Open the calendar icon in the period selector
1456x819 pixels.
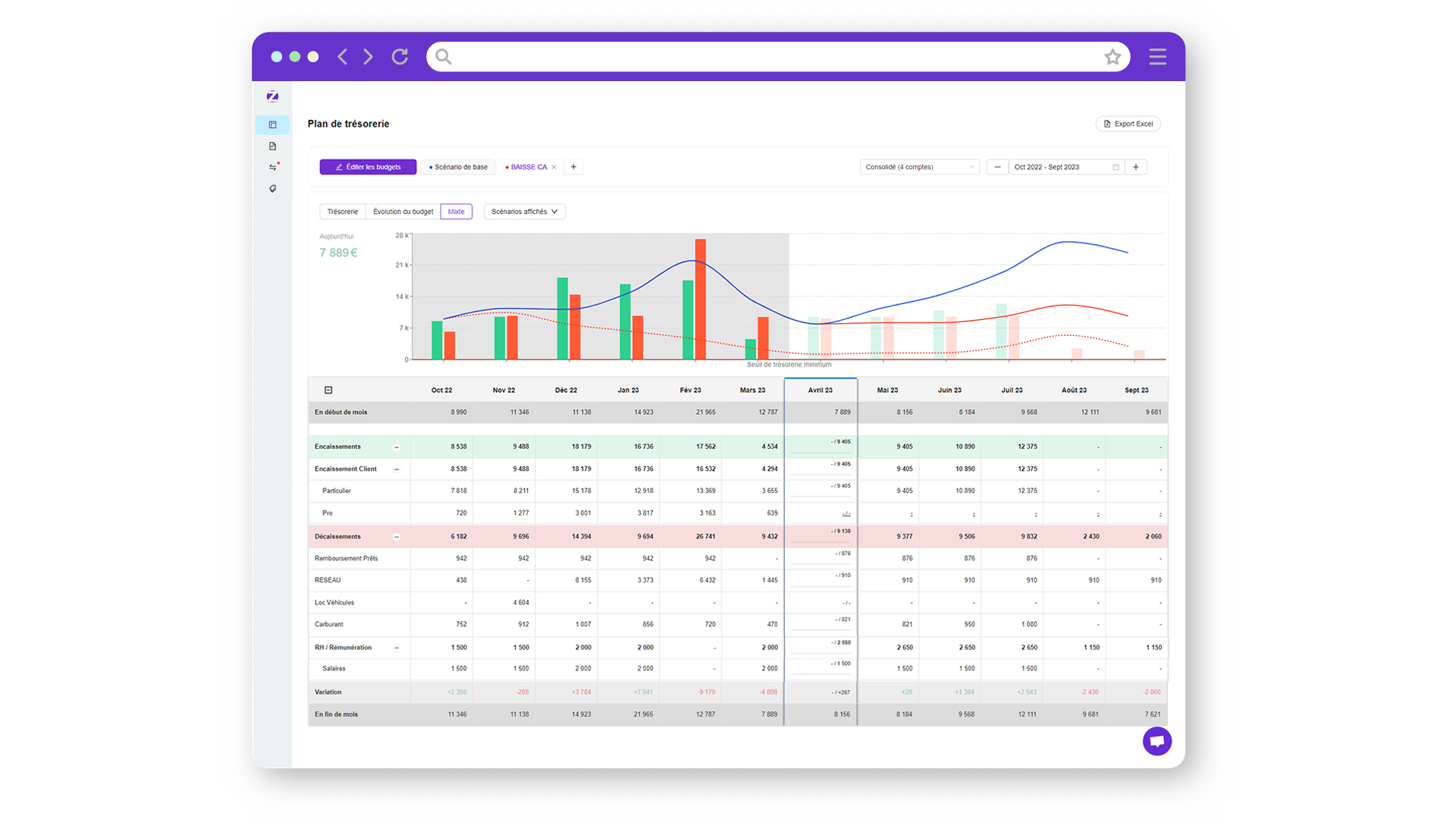[1115, 167]
